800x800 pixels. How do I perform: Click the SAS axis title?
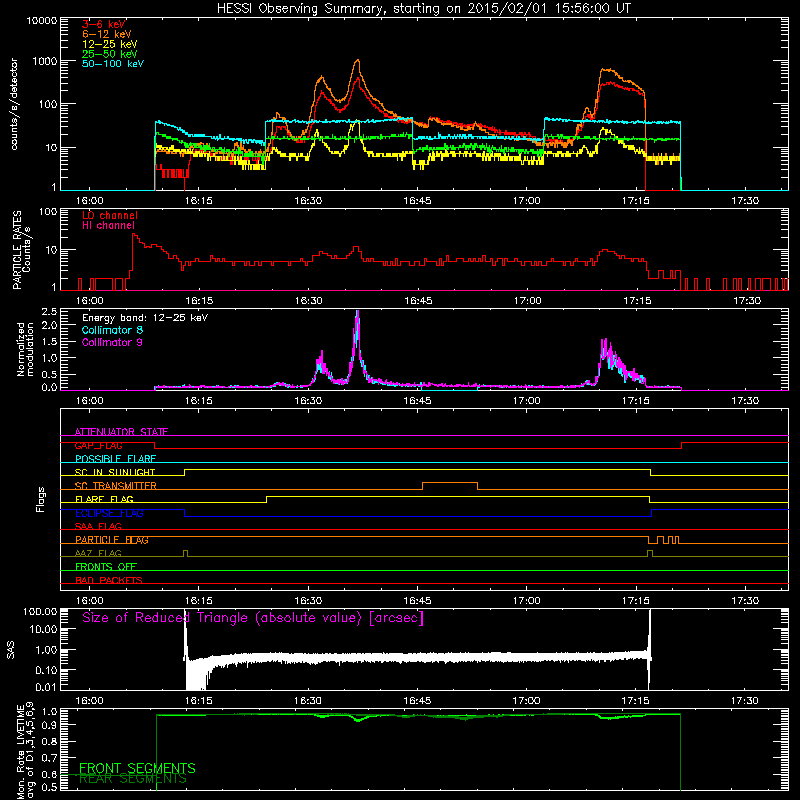pos(11,650)
